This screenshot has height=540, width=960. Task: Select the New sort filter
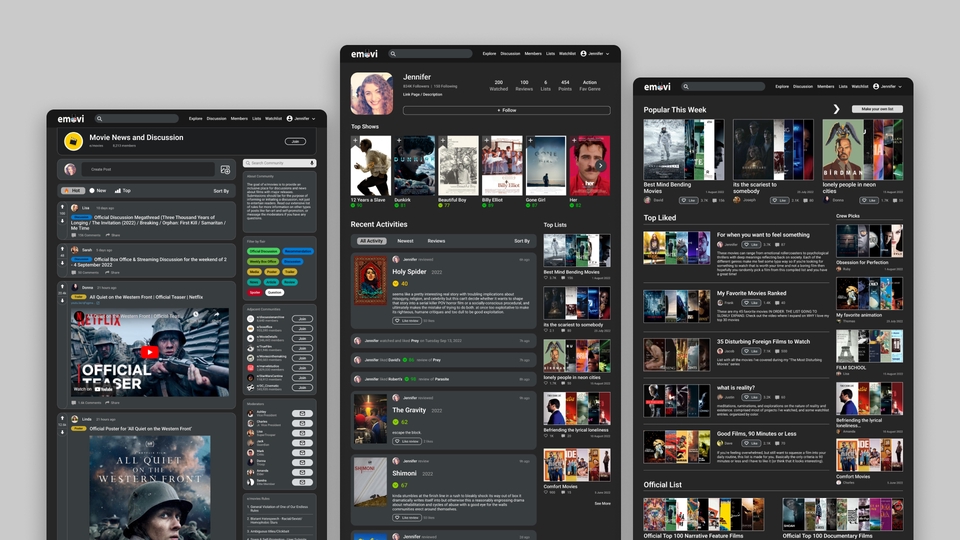point(98,190)
